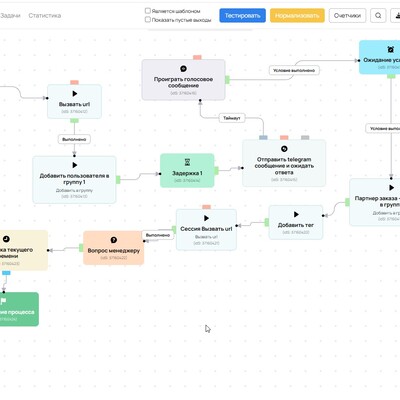
Task: Toggle the Показать пустые выходы checkbox
Action: (x=148, y=20)
